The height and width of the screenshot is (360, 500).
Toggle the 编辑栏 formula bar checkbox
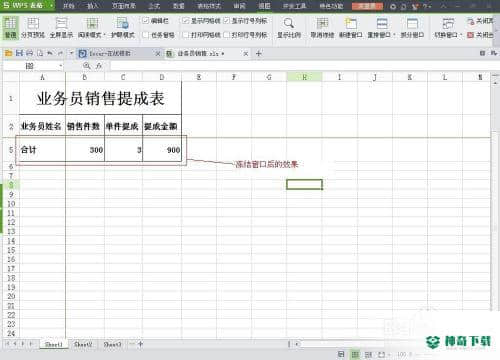click(145, 21)
